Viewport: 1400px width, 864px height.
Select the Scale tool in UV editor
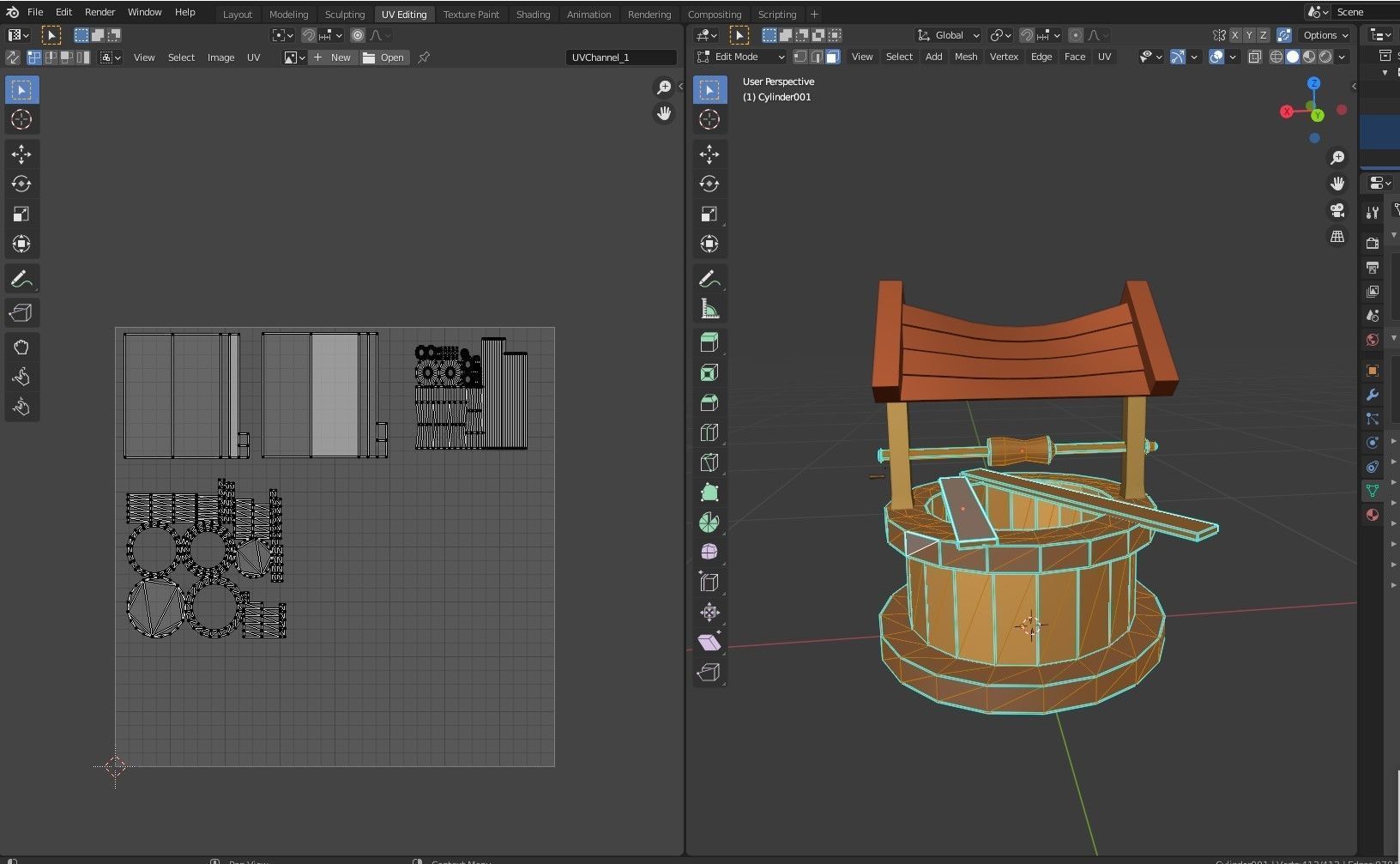21,214
